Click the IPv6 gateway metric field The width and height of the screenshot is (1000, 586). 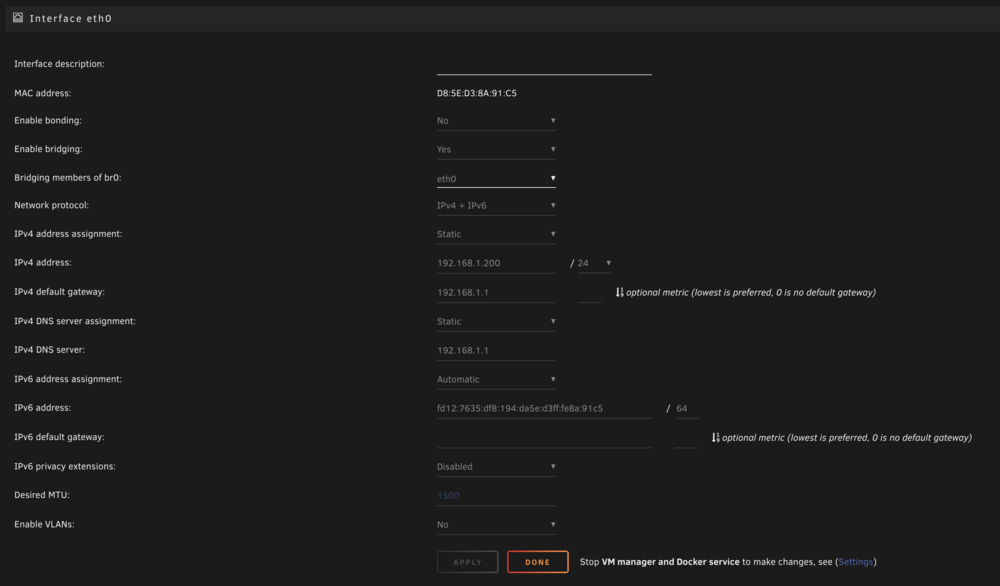click(x=686, y=437)
